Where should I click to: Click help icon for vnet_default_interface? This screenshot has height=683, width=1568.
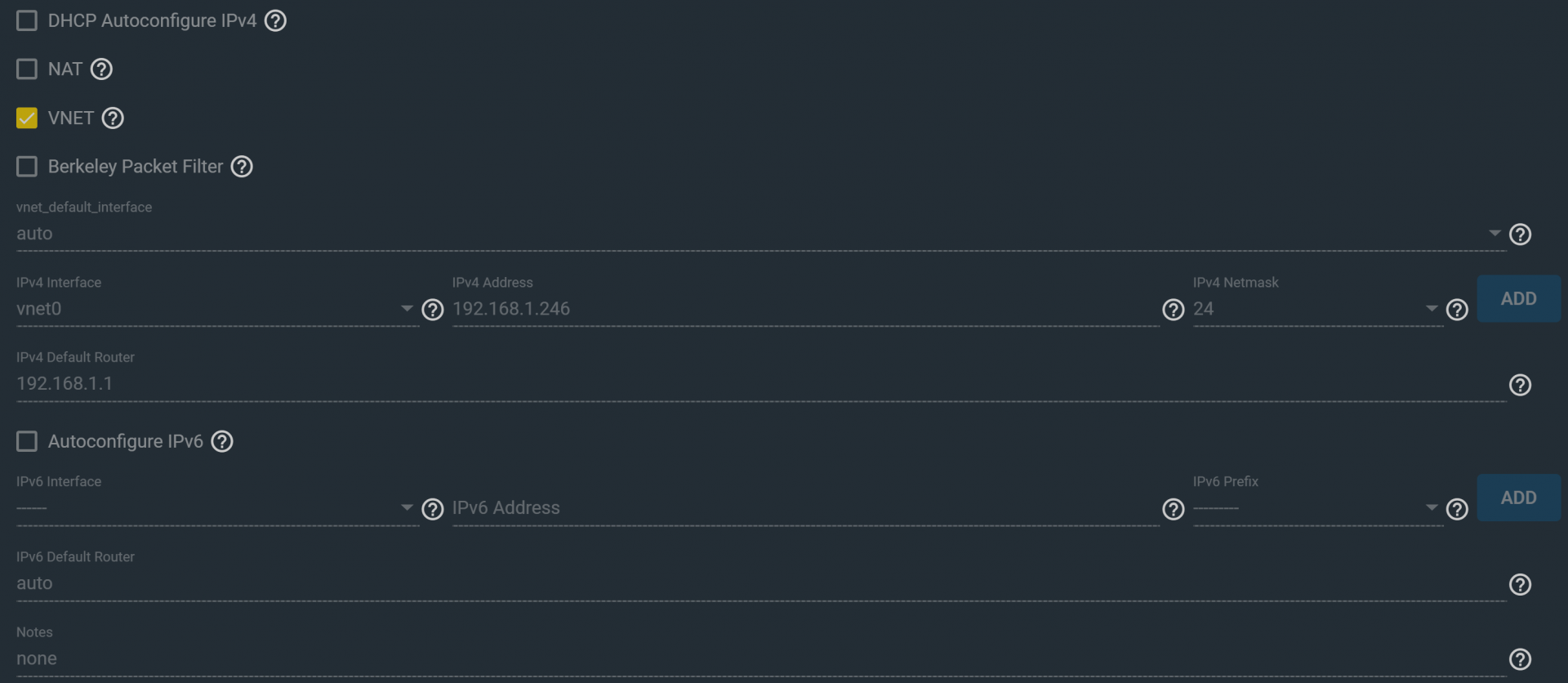(1520, 234)
